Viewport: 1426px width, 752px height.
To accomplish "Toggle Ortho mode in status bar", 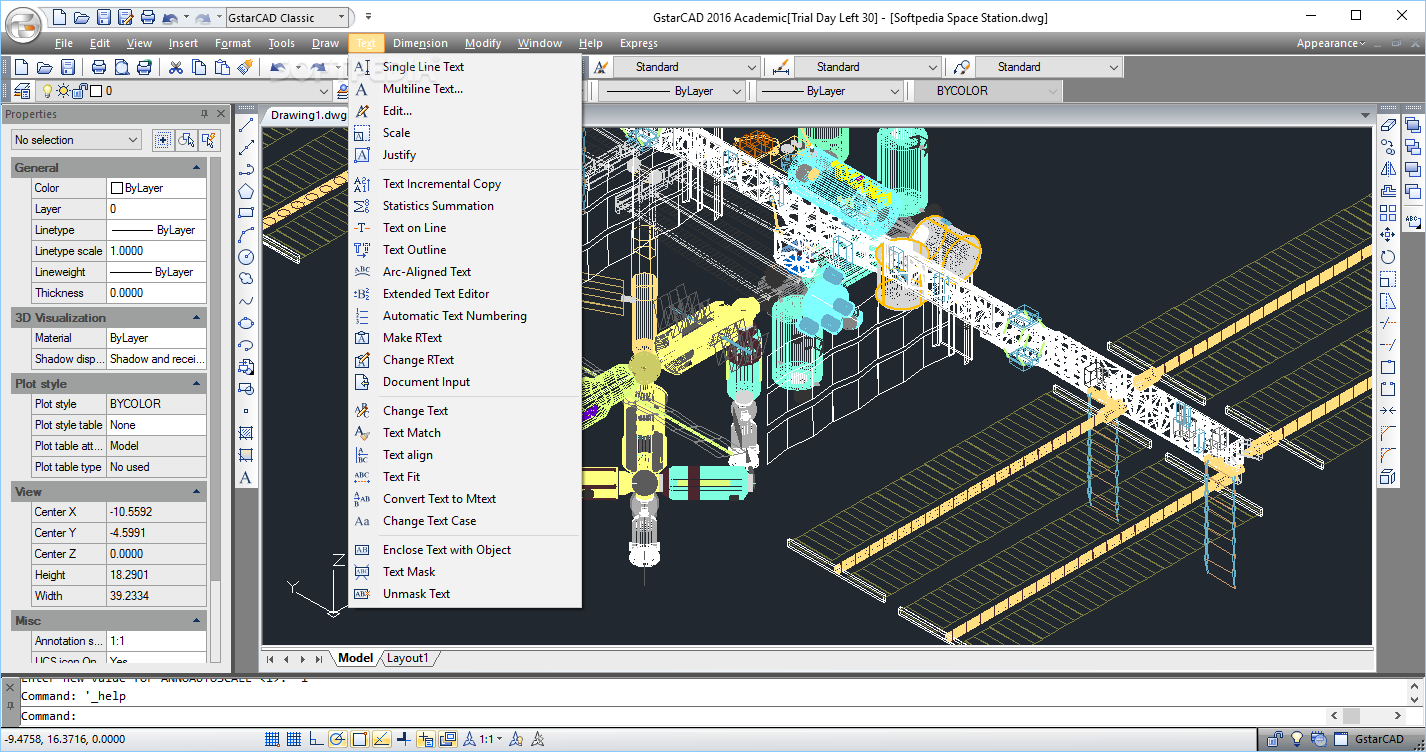I will click(315, 740).
